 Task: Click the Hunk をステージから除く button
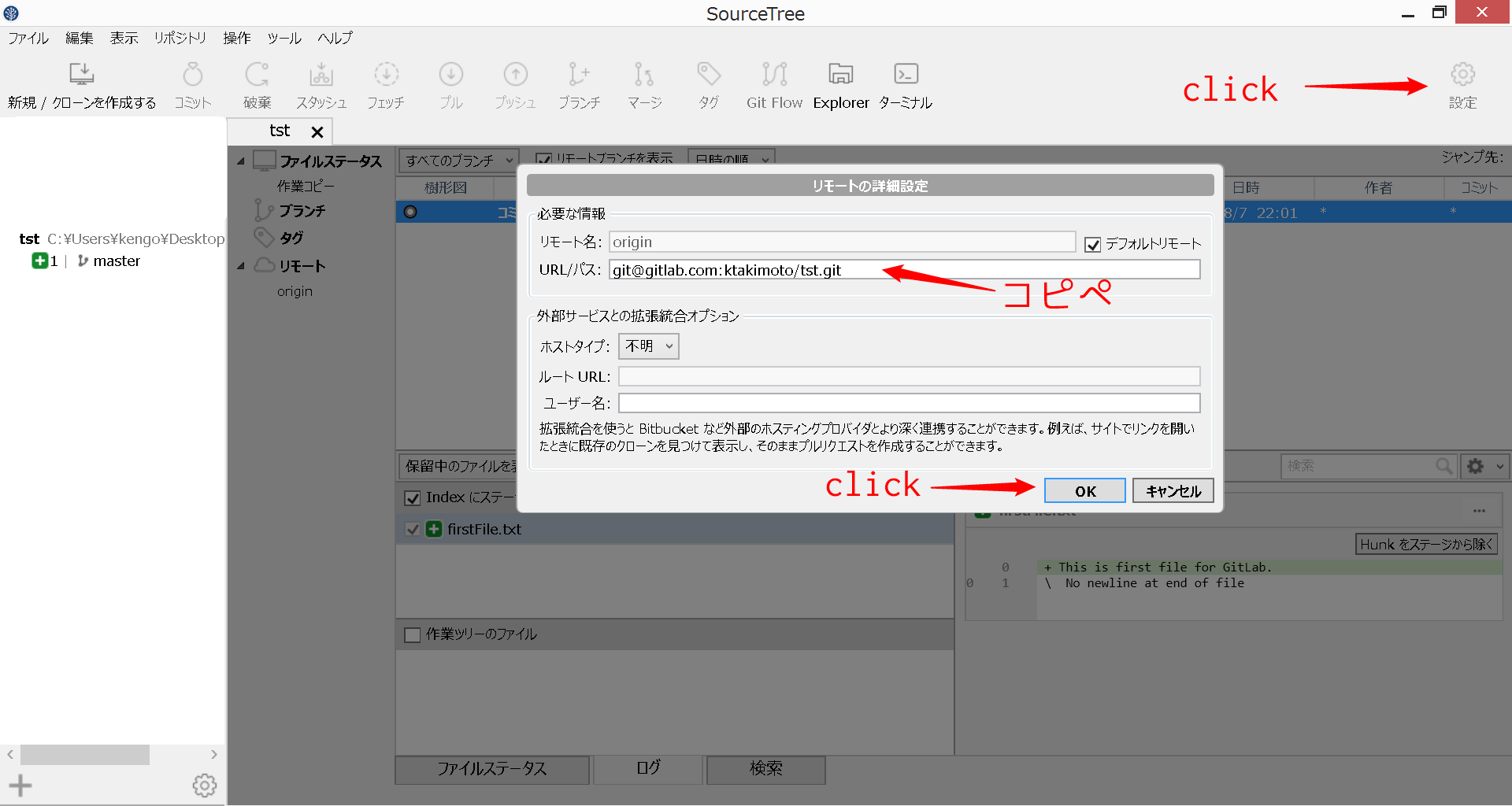click(1426, 545)
